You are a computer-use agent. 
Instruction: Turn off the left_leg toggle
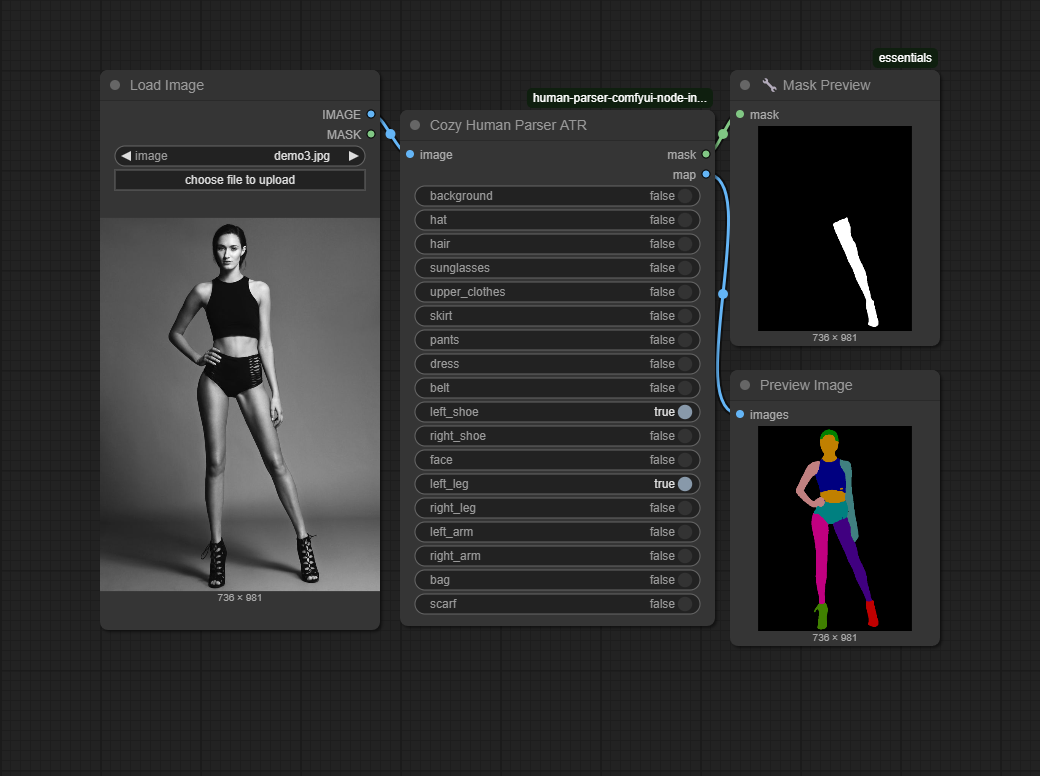(684, 484)
